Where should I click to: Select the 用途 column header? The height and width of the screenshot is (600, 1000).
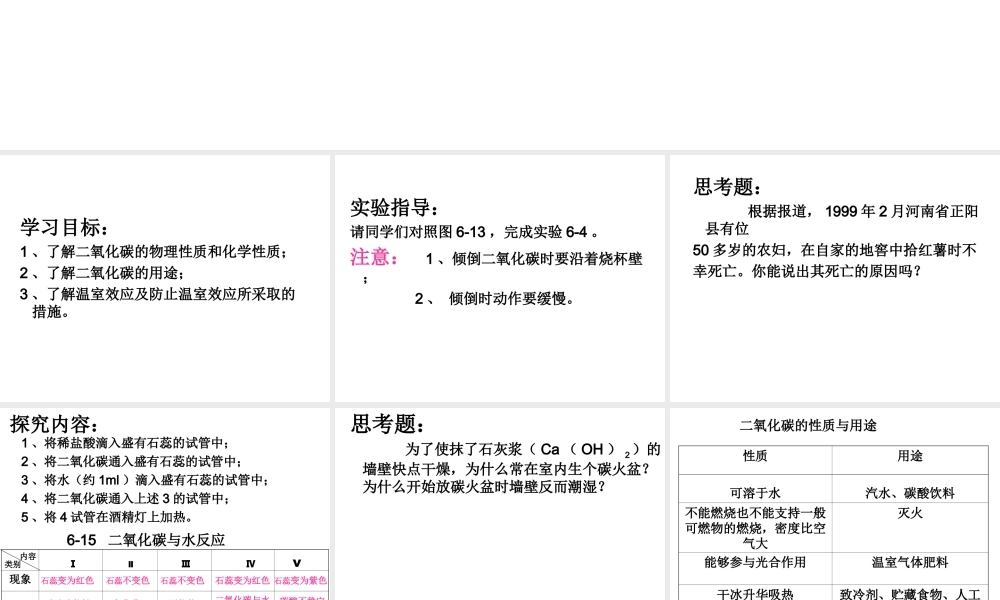pyautogui.click(x=910, y=456)
